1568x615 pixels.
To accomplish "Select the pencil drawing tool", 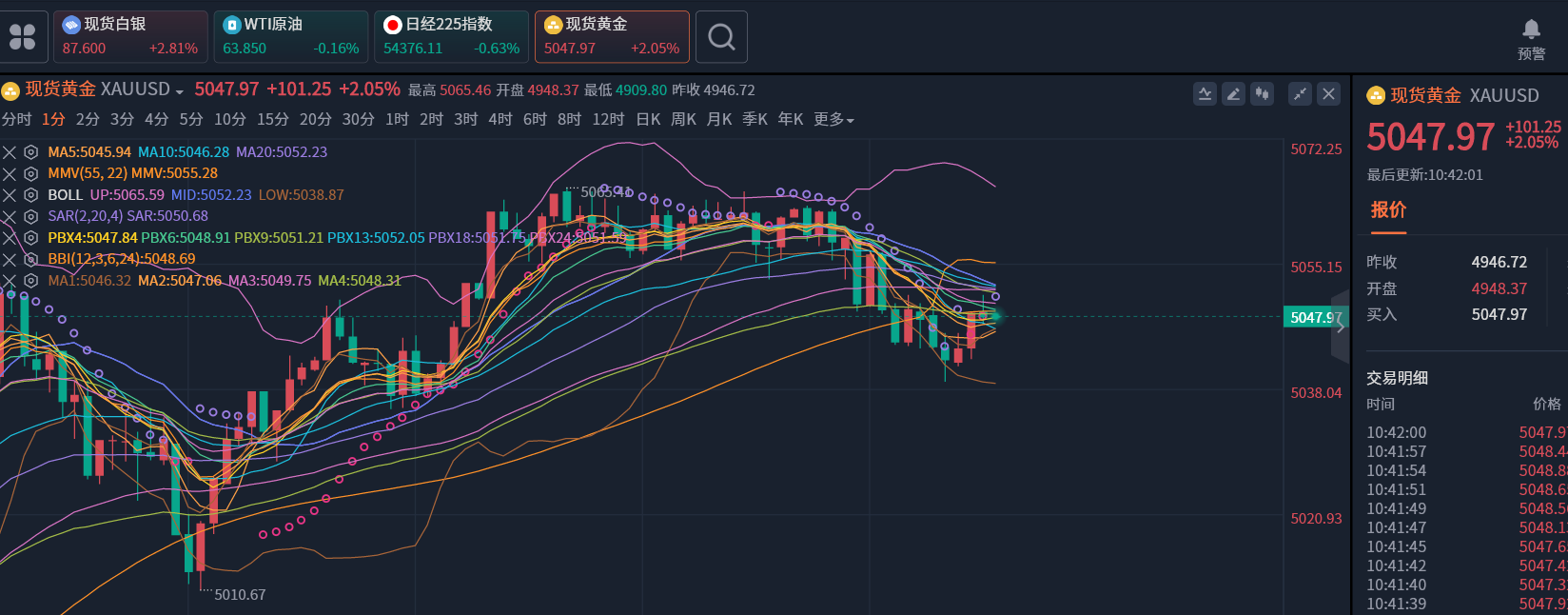I will pos(1233,93).
